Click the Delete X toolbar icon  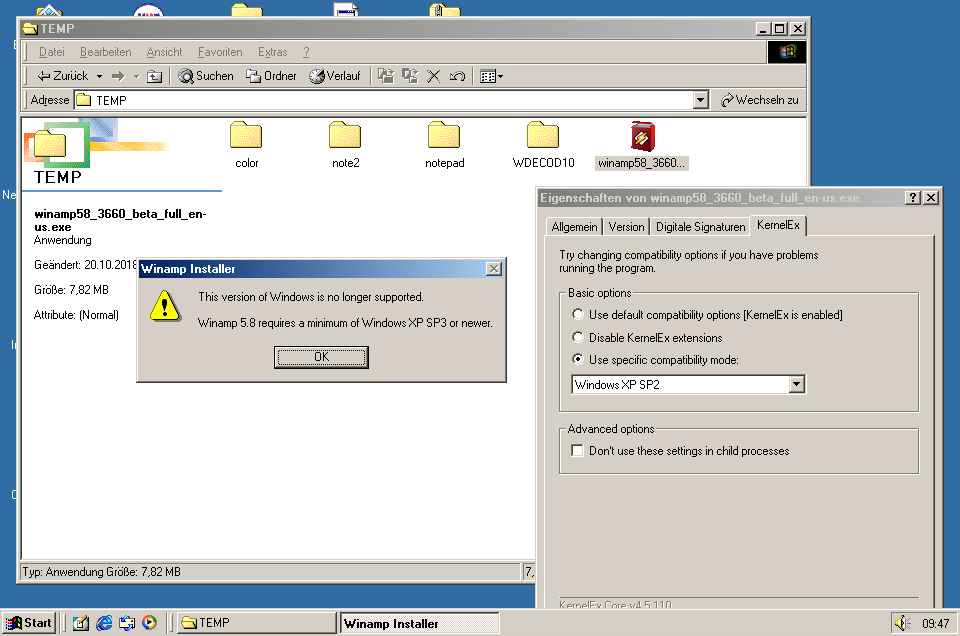point(433,76)
